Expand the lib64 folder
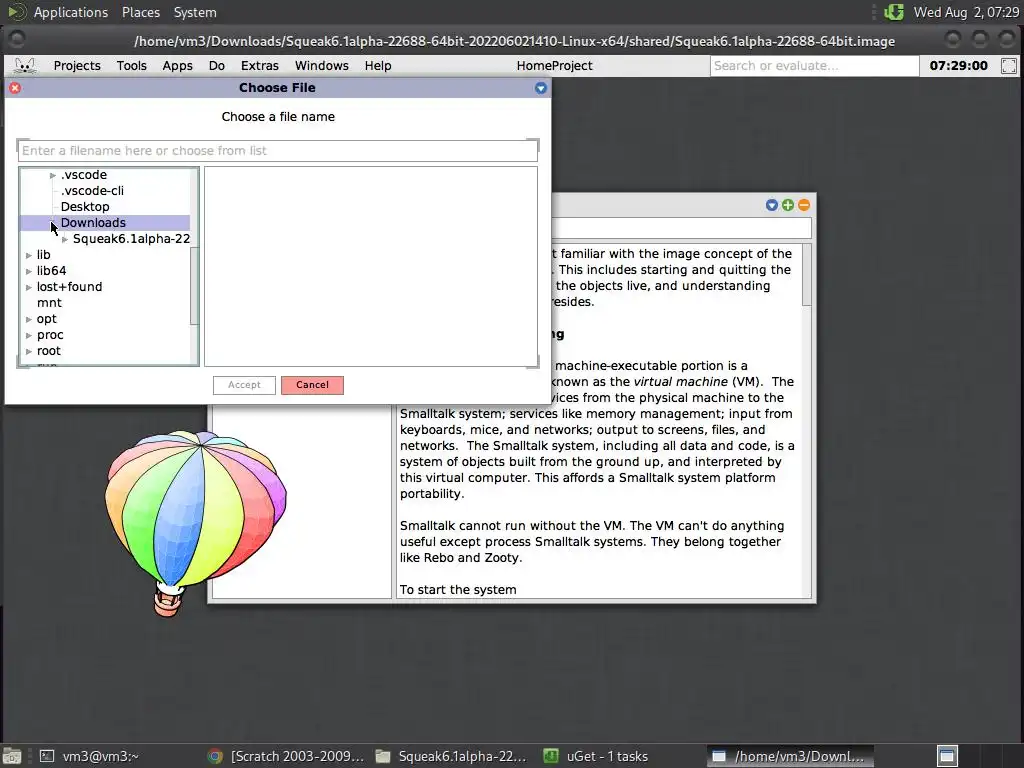 coord(29,271)
